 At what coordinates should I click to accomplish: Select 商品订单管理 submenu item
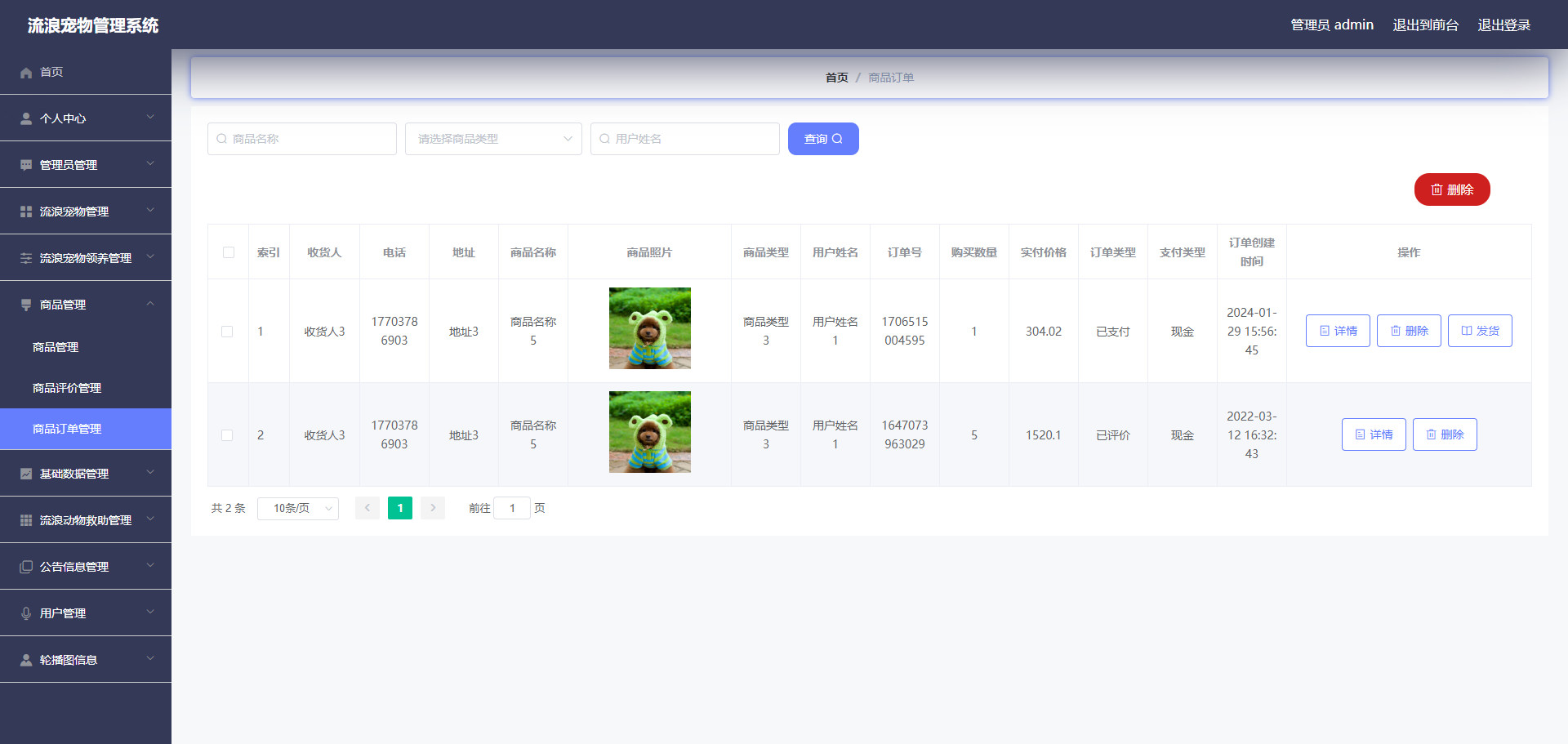pyautogui.click(x=86, y=429)
